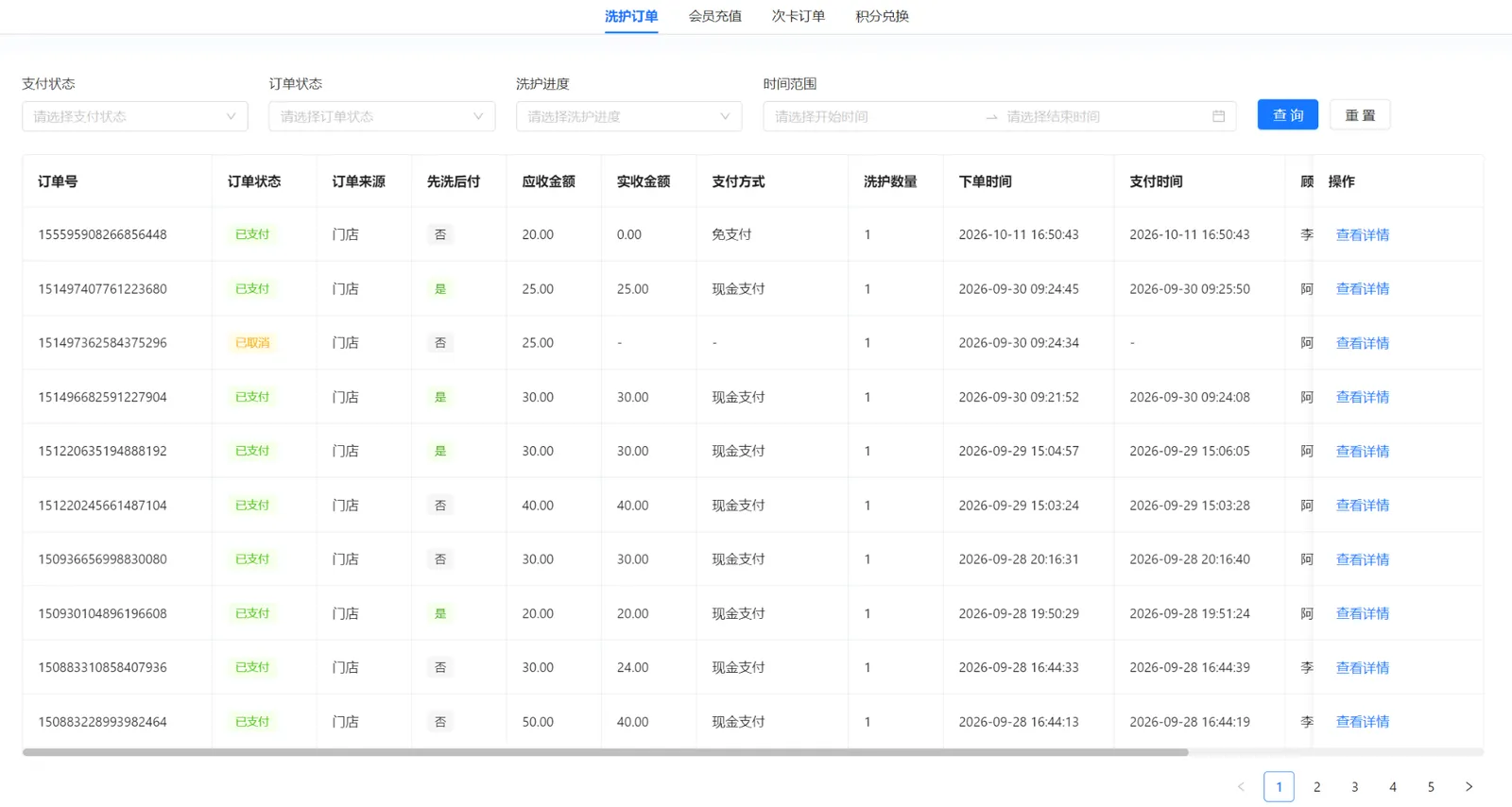Go to page 2

[1317, 786]
